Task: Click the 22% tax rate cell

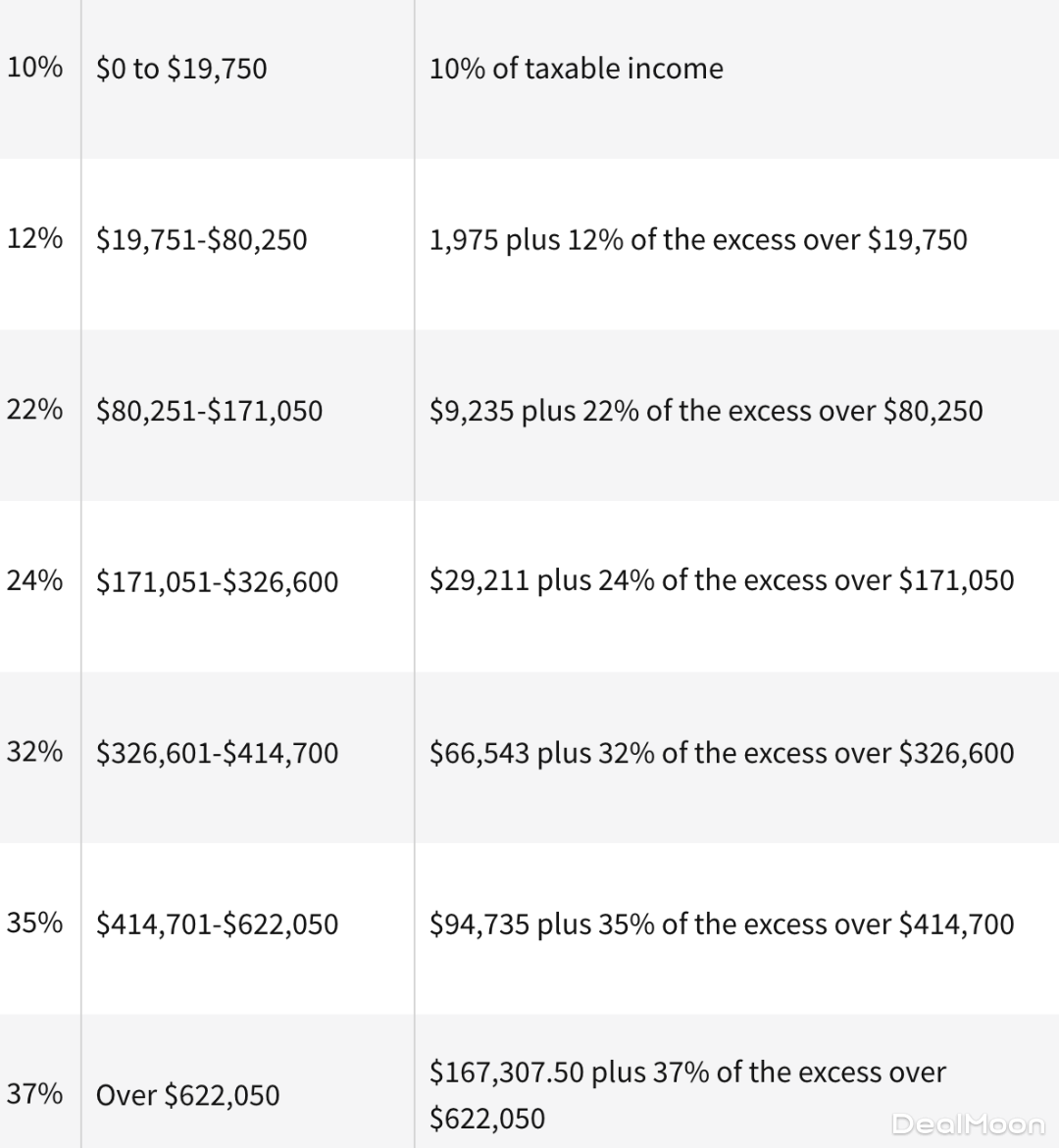Action: click(x=34, y=410)
